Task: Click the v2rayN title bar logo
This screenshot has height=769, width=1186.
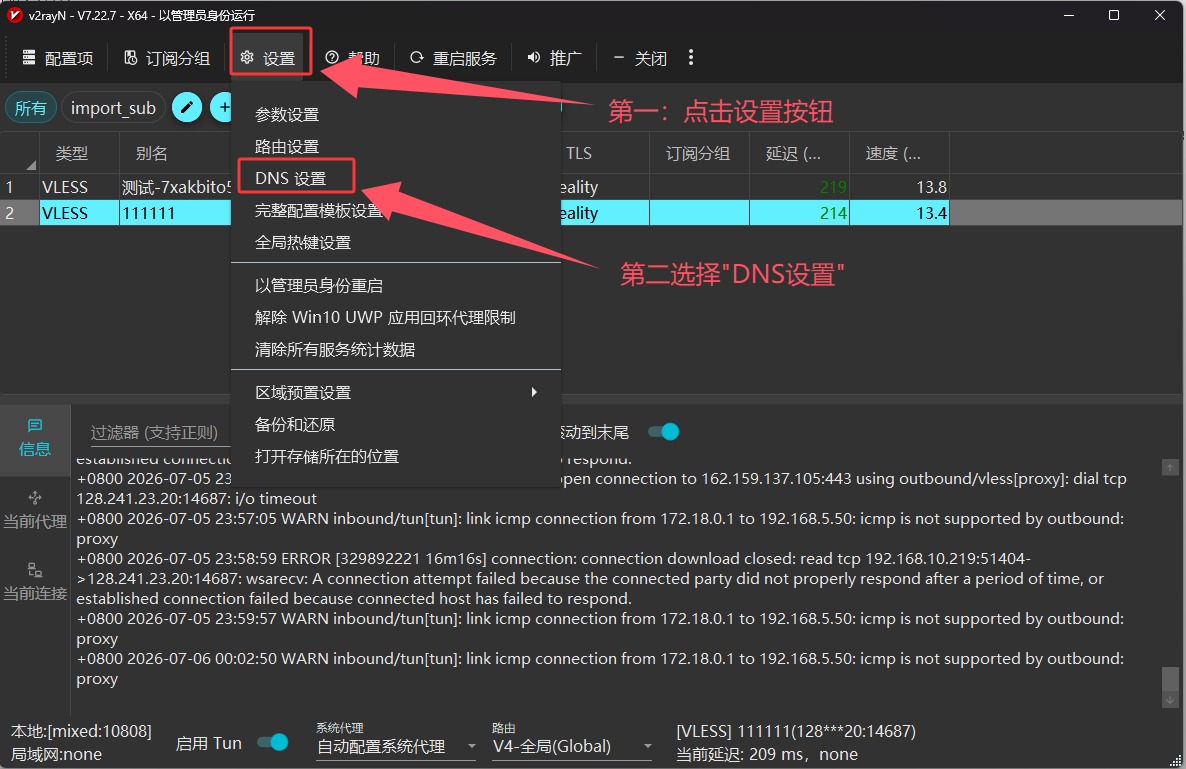Action: tap(14, 15)
